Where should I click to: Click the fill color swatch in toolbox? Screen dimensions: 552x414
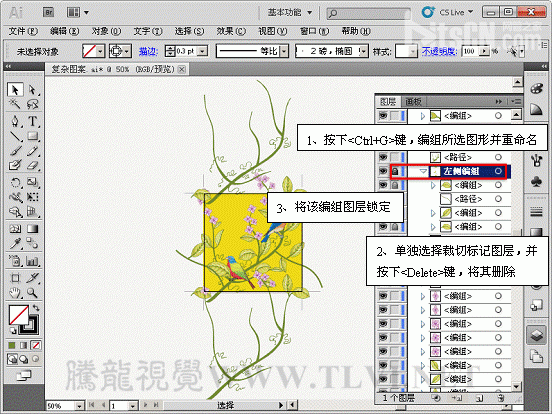pos(18,314)
